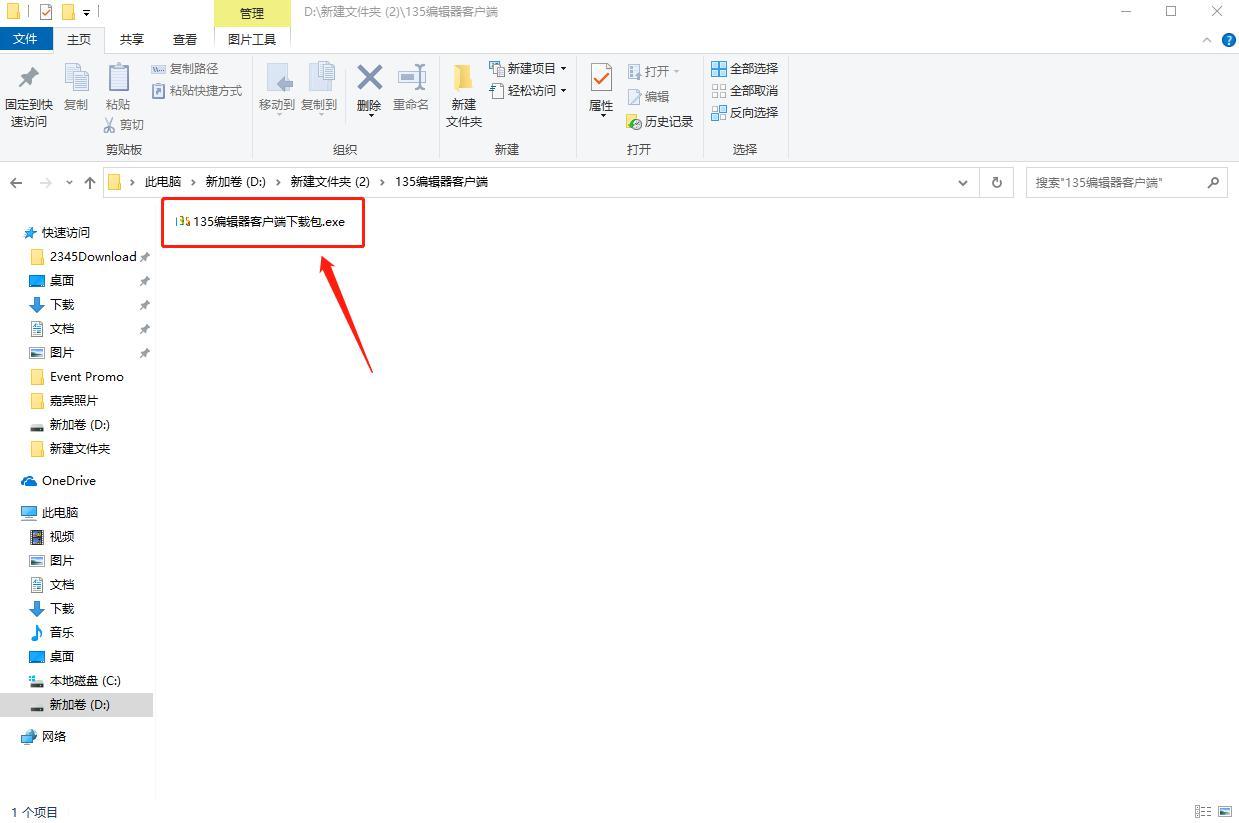Go up one folder level arrow
Screen dimensions: 1239x823
[x=90, y=182]
